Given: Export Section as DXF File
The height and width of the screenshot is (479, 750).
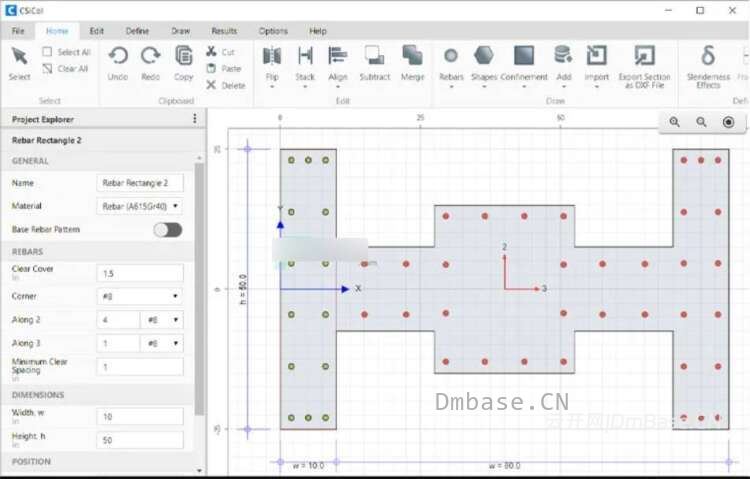Looking at the screenshot, I should 644,67.
